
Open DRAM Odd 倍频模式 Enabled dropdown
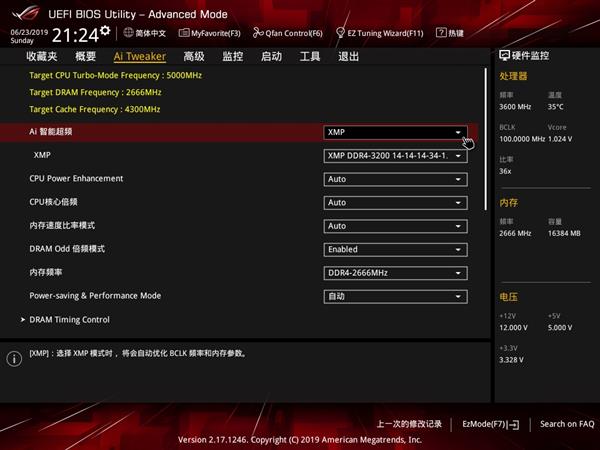(x=395, y=249)
